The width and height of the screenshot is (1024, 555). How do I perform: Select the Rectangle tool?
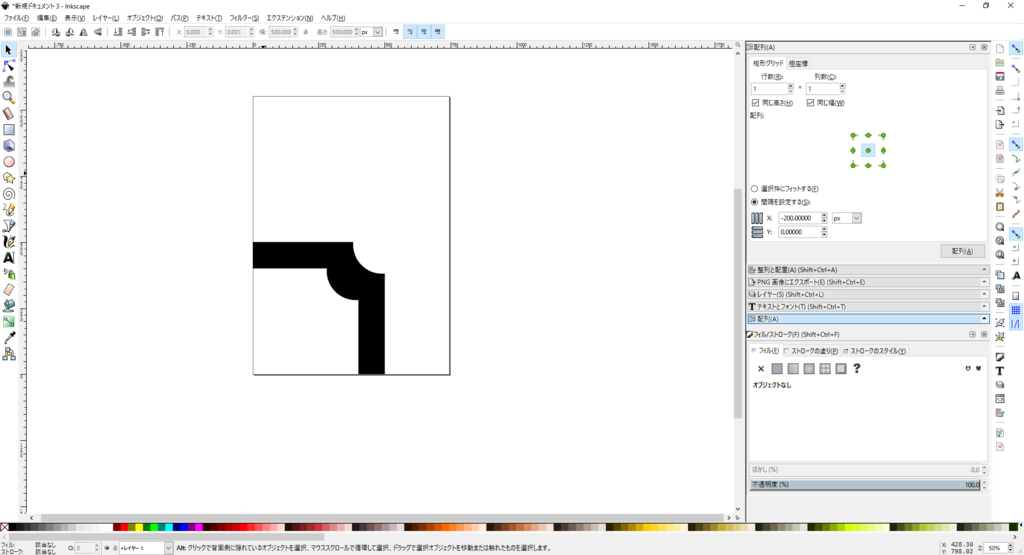(x=9, y=130)
